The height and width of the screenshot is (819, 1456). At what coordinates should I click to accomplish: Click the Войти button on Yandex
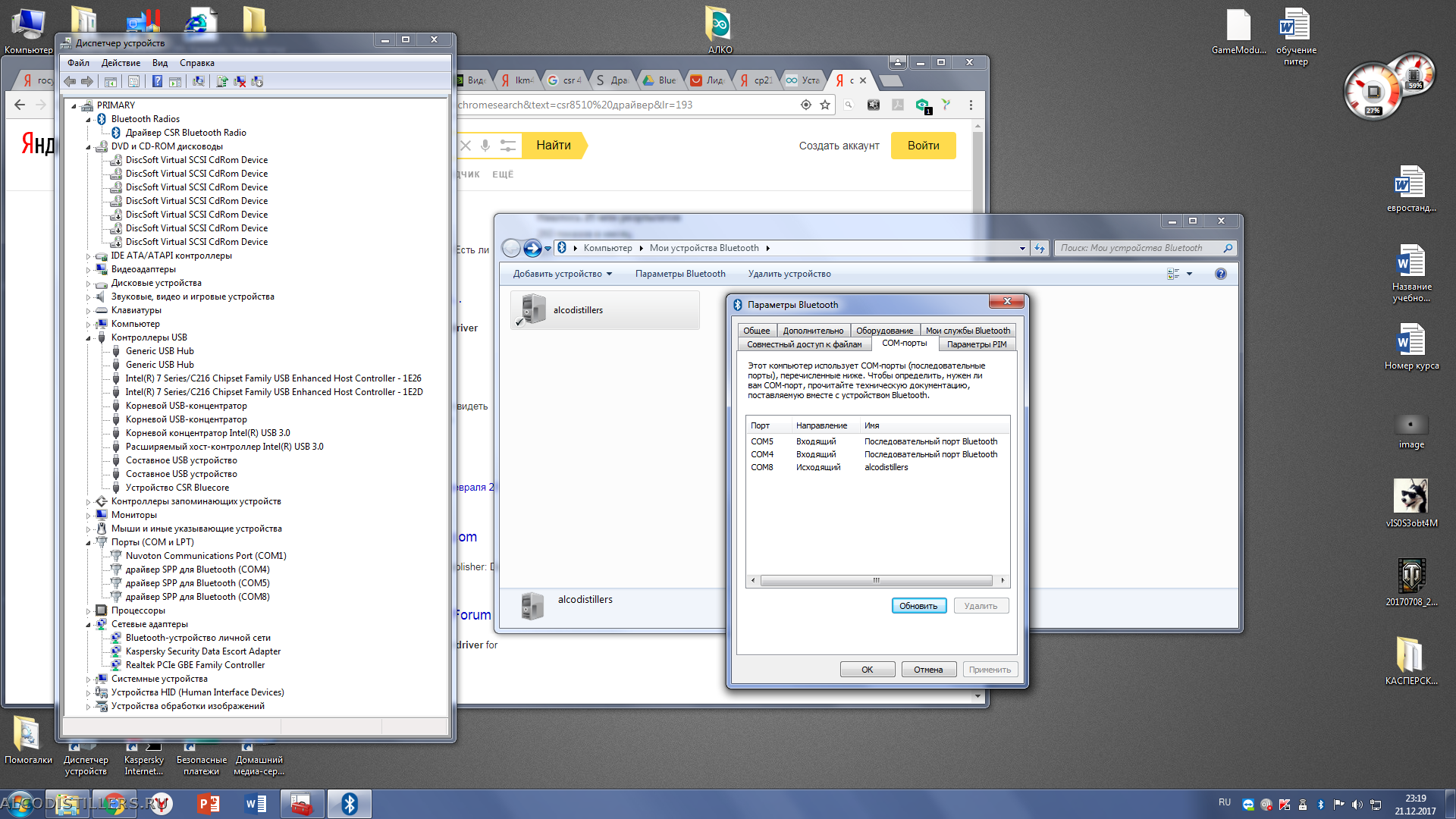pyautogui.click(x=923, y=146)
